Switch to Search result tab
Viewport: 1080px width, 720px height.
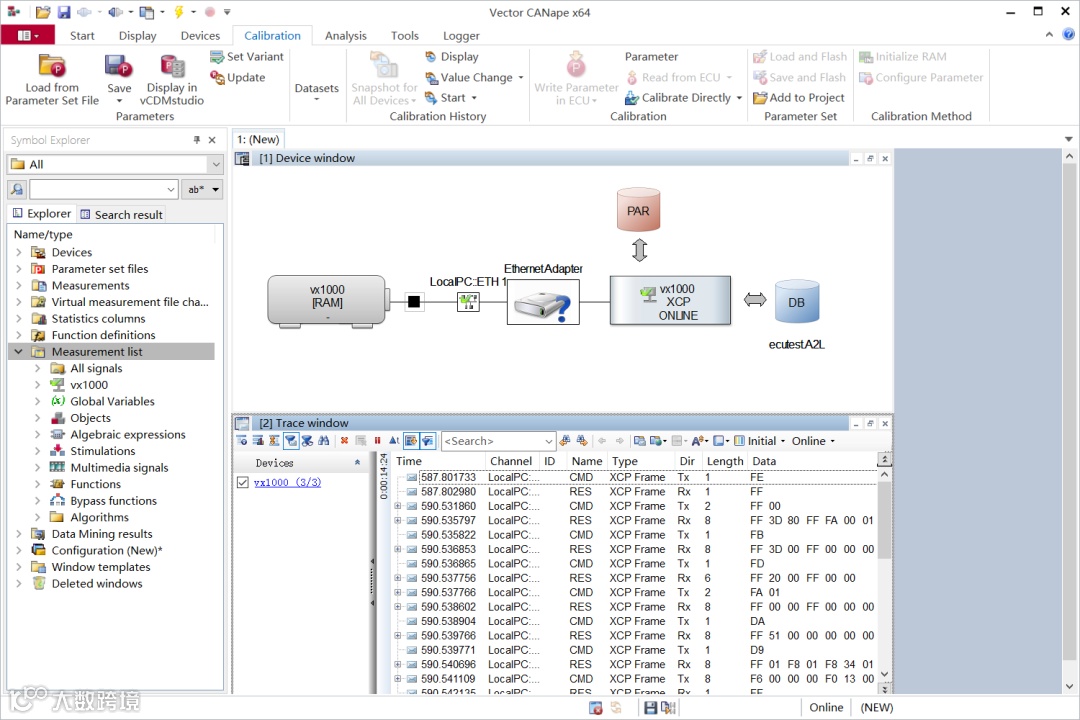click(121, 214)
